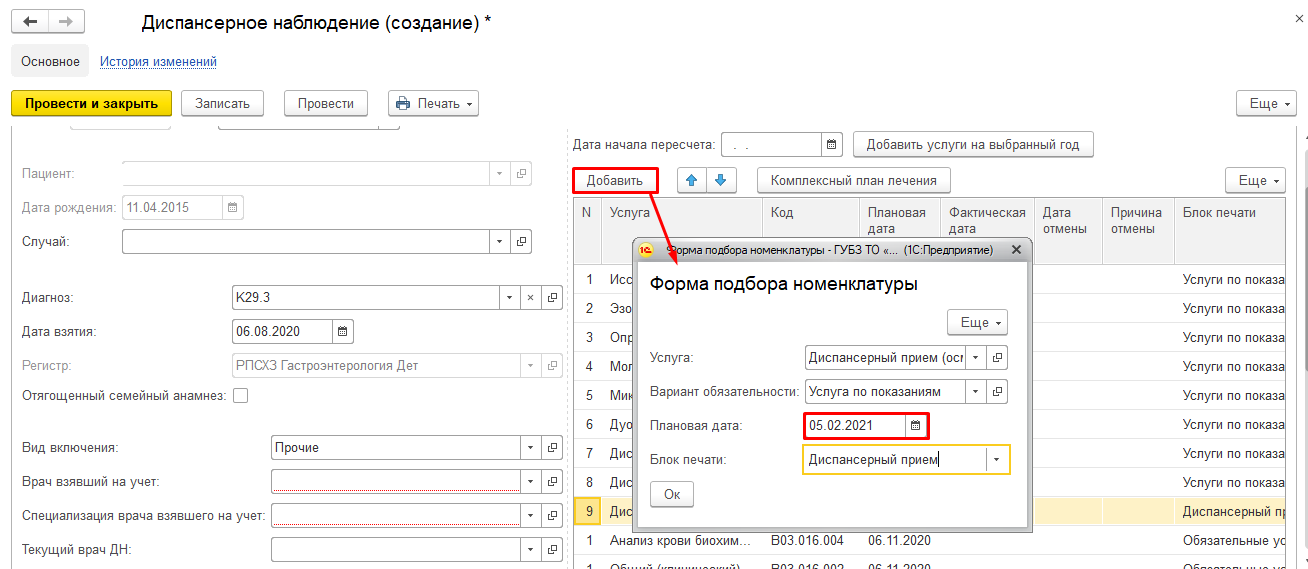
Task: Open calendar picker for Плановая дата
Action: (x=915, y=426)
